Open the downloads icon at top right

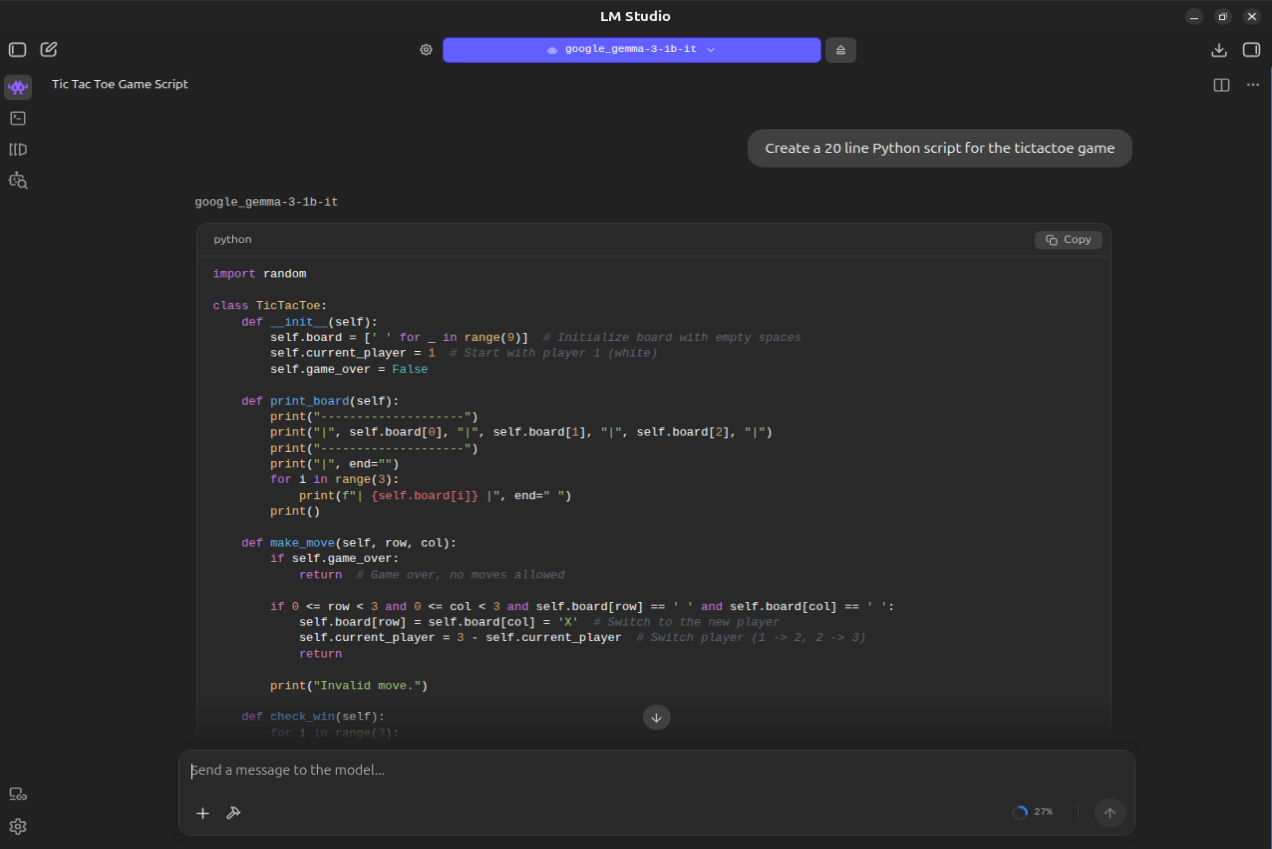click(1218, 50)
